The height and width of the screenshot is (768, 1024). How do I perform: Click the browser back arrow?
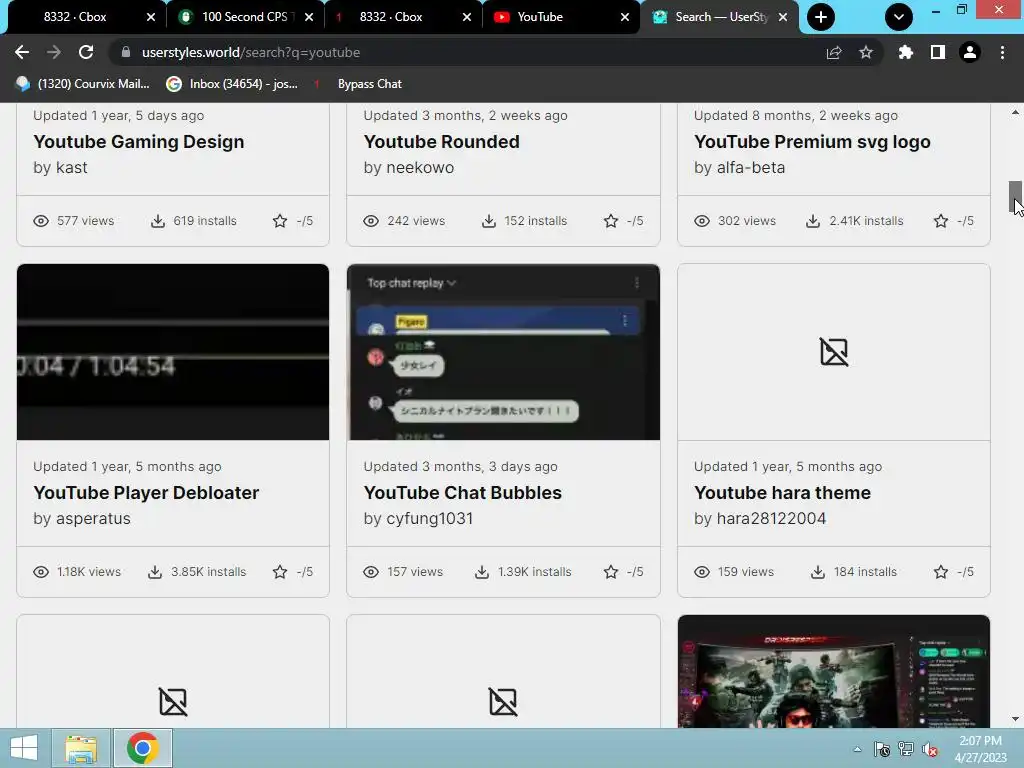point(22,52)
